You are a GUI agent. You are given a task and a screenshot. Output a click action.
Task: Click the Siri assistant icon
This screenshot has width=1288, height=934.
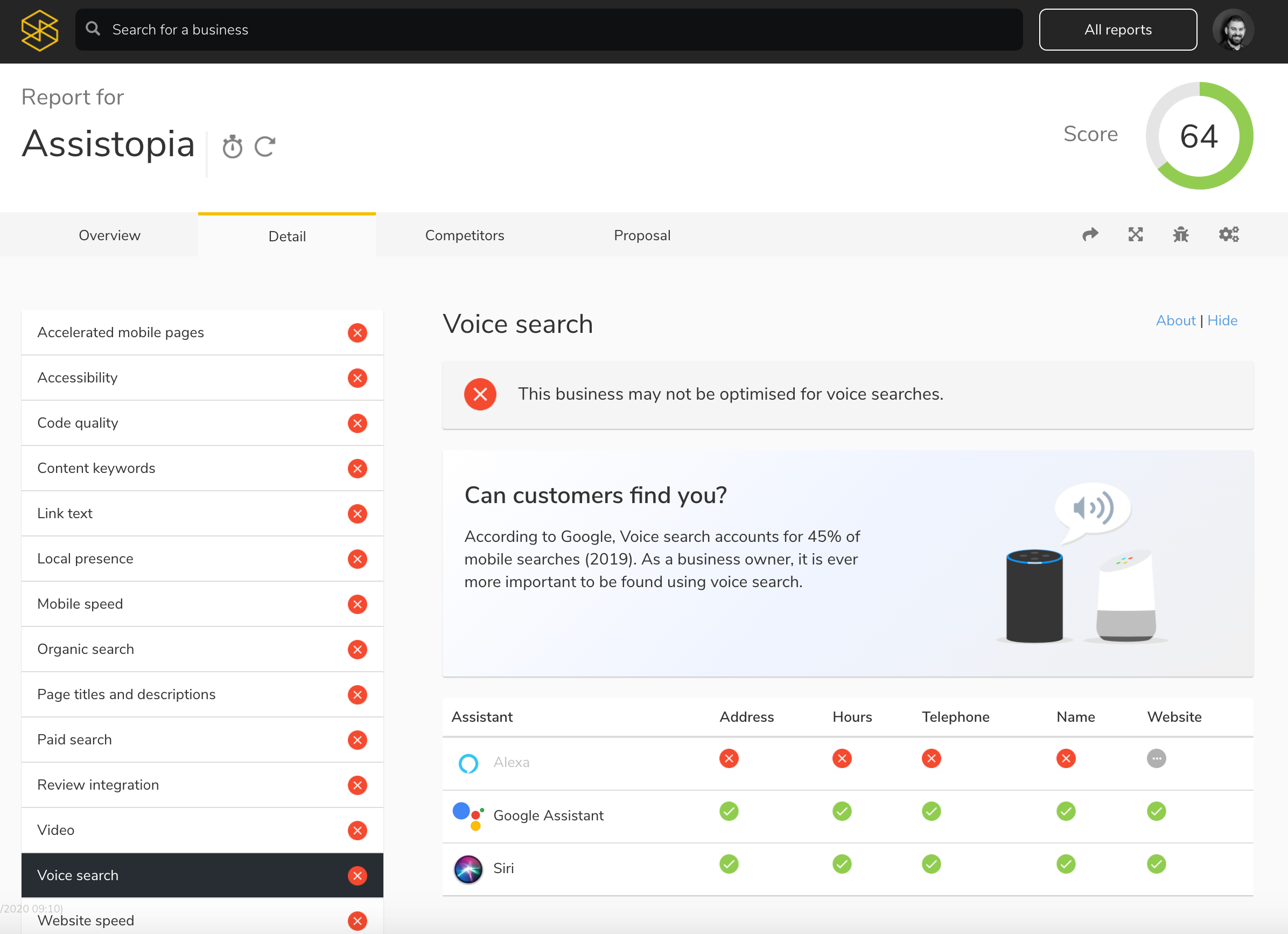point(468,869)
